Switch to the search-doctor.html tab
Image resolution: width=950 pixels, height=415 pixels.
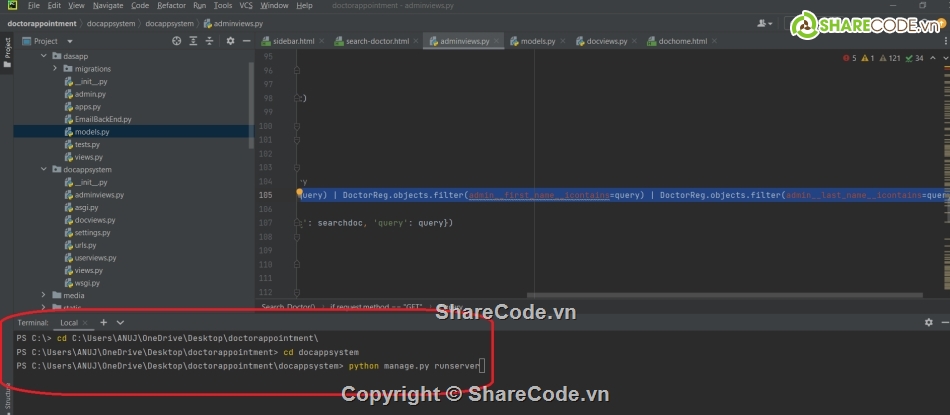[x=377, y=41]
